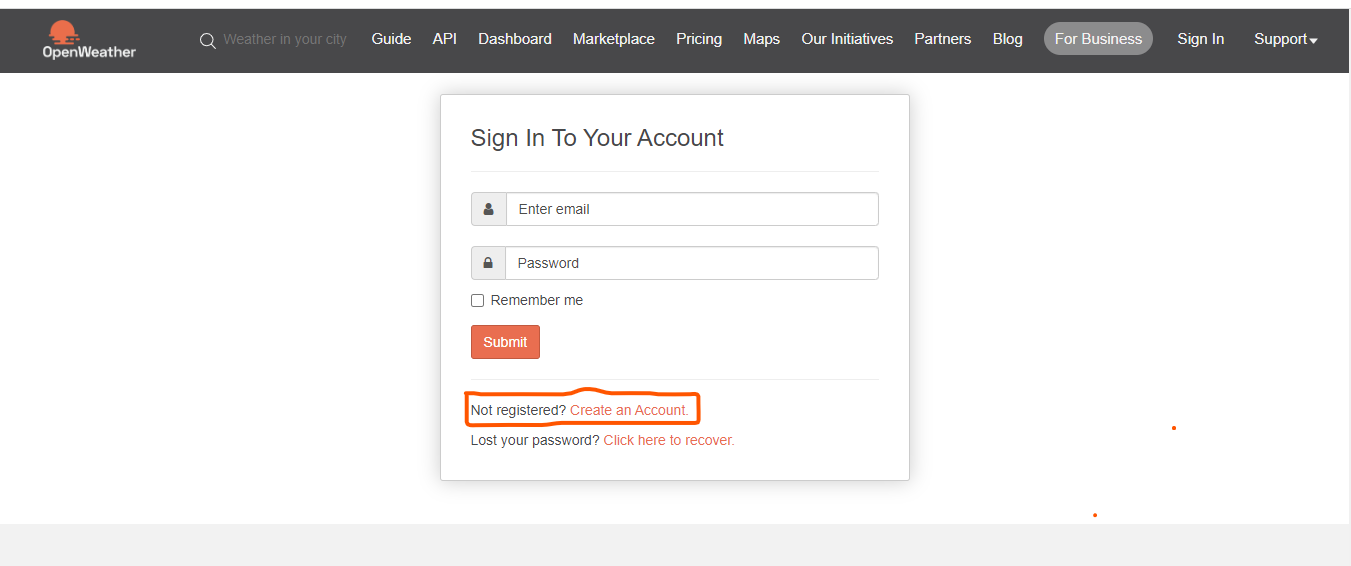
Task: Select Pricing in the navigation bar
Action: [x=699, y=39]
